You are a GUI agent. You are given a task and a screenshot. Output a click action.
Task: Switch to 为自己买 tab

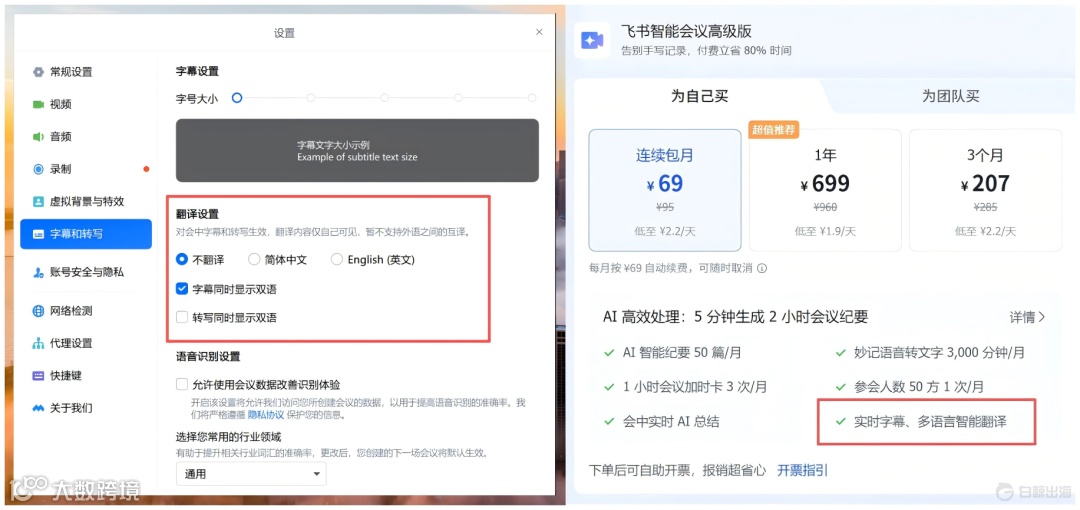point(699,96)
